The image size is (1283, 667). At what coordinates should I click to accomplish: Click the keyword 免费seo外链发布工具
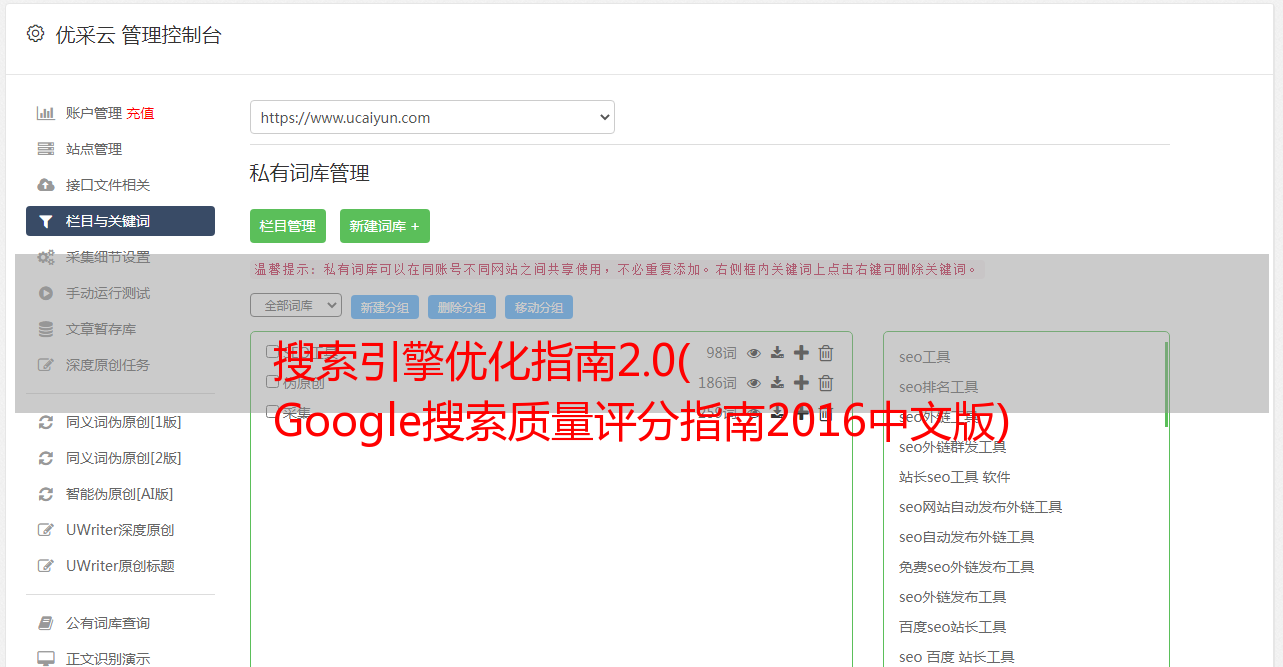click(967, 567)
